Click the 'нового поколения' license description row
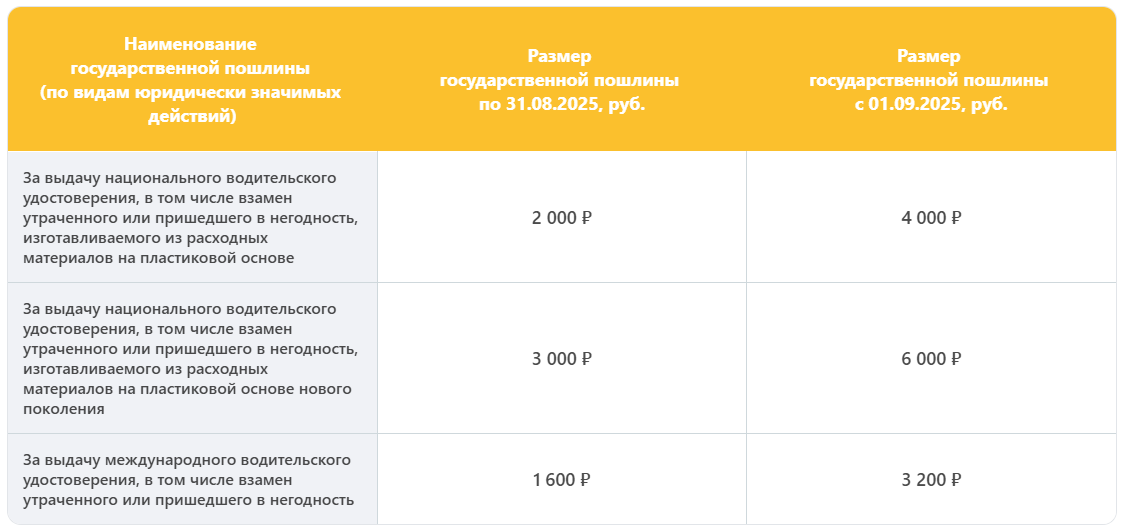This screenshot has height=532, width=1122. pyautogui.click(x=190, y=359)
